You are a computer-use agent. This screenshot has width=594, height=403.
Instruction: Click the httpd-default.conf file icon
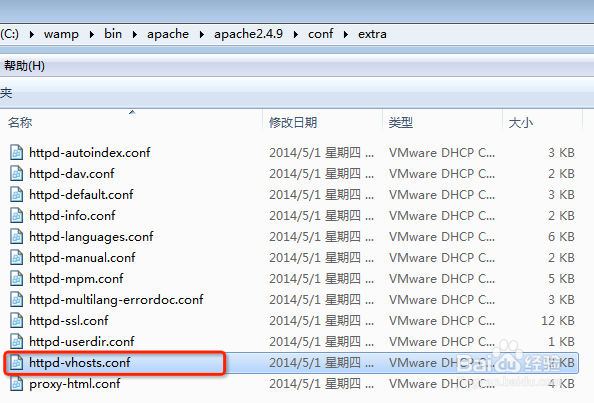[16, 195]
